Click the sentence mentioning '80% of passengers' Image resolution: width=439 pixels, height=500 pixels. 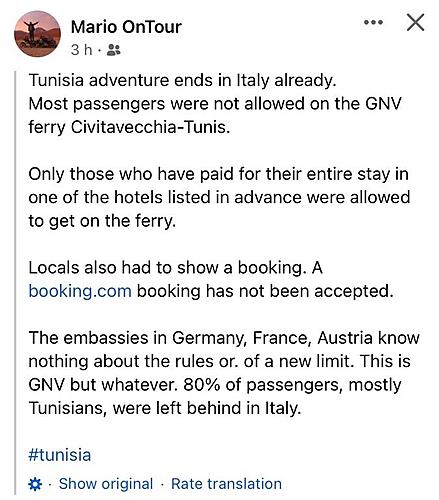tap(292, 385)
